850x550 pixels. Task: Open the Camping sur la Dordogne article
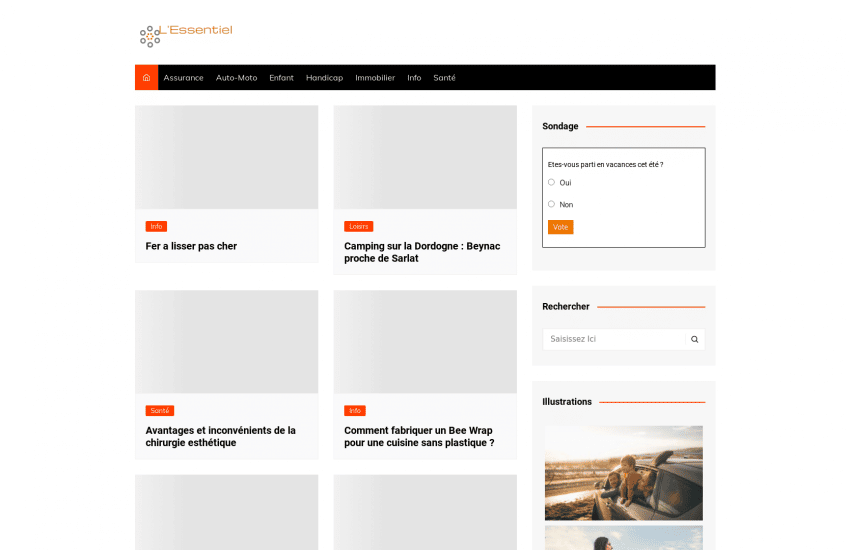tap(422, 252)
